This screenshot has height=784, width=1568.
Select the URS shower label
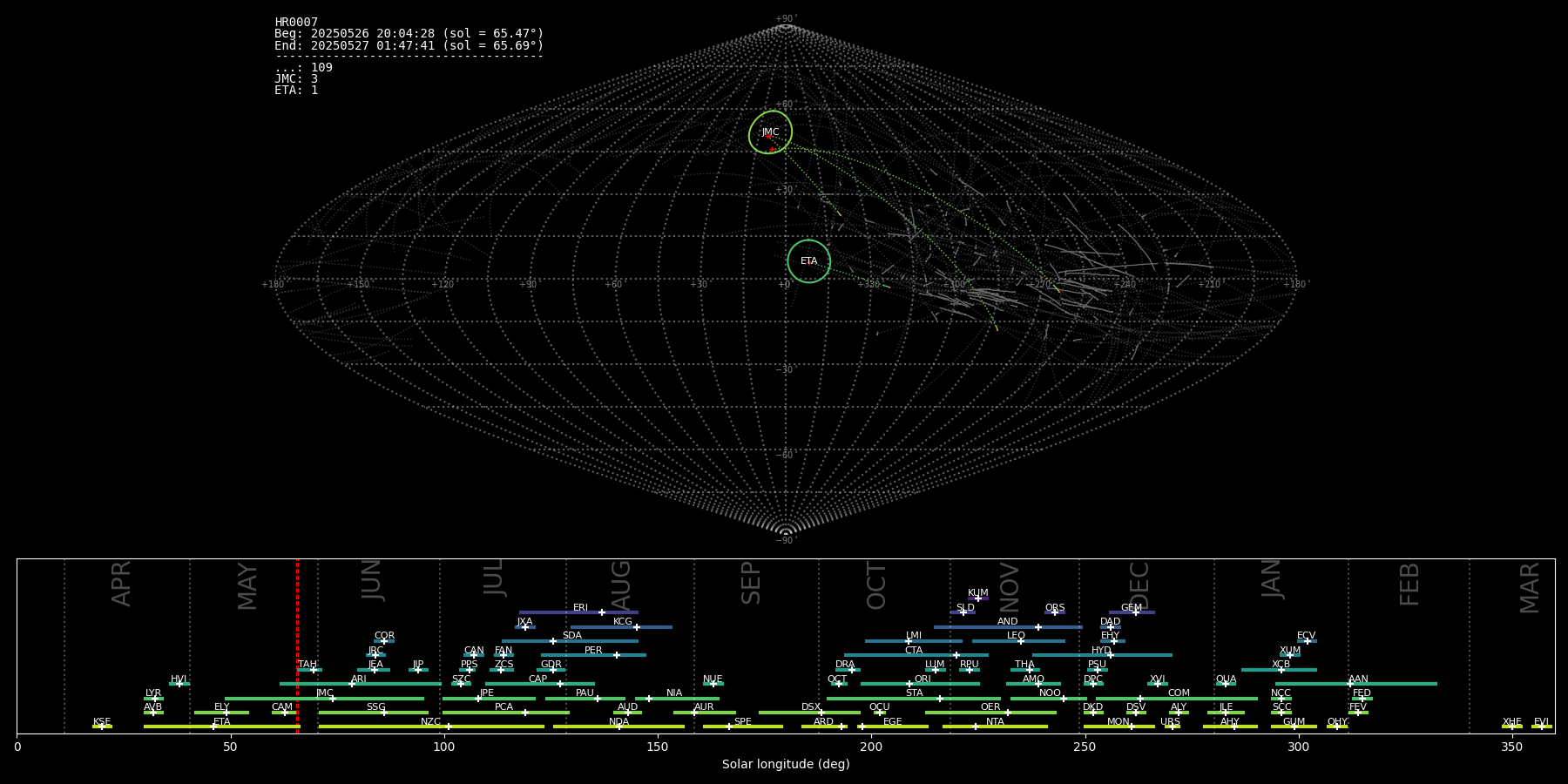1171,721
